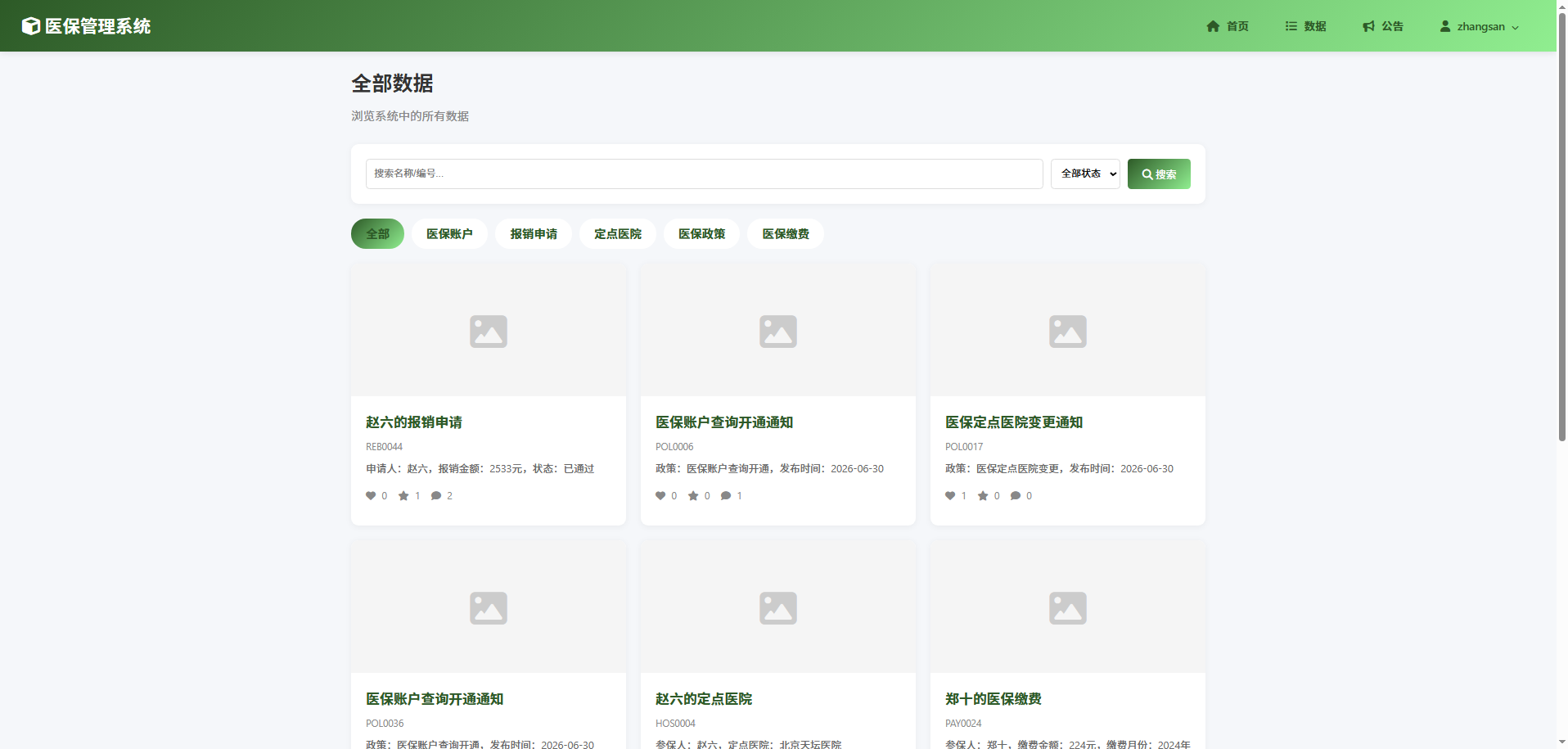
Task: Click heart icon on POL0006 card
Action: point(660,495)
